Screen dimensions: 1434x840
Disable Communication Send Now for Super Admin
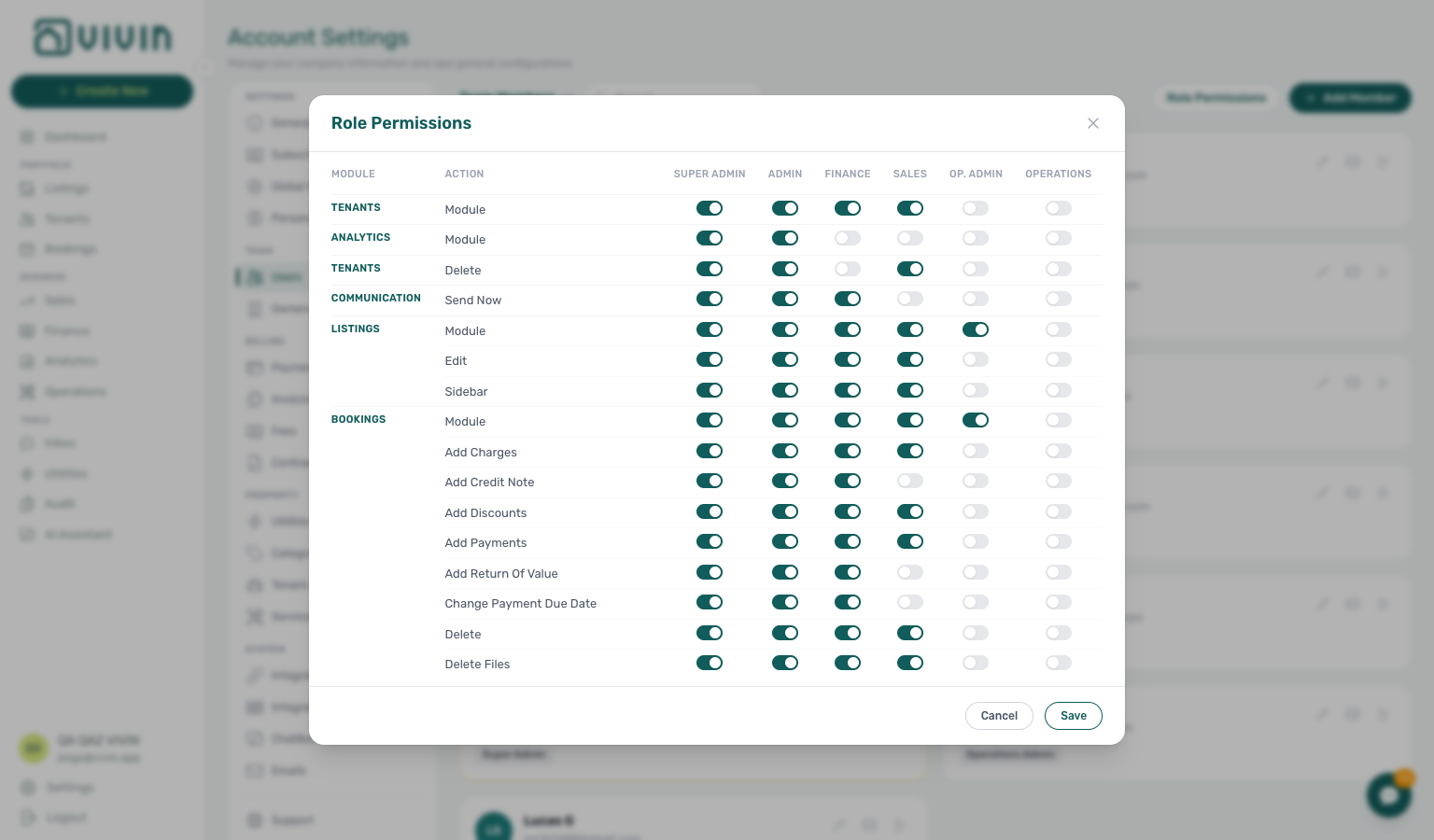tap(710, 299)
